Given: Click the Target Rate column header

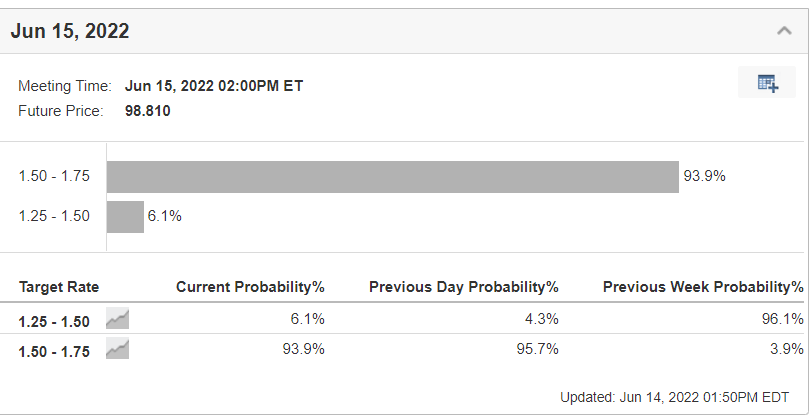Looking at the screenshot, I should click(59, 287).
